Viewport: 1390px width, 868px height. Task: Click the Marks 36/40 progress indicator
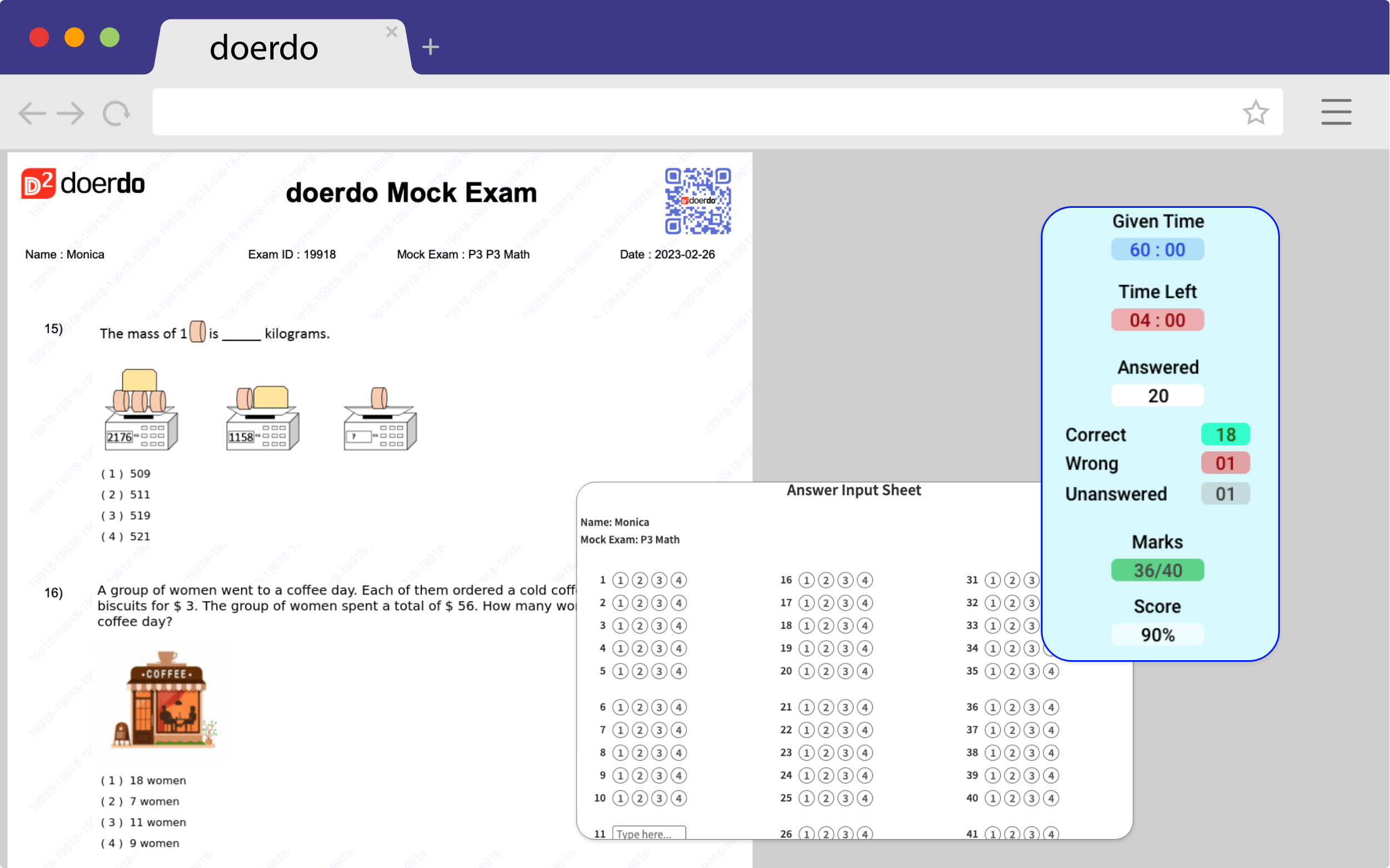pos(1158,570)
